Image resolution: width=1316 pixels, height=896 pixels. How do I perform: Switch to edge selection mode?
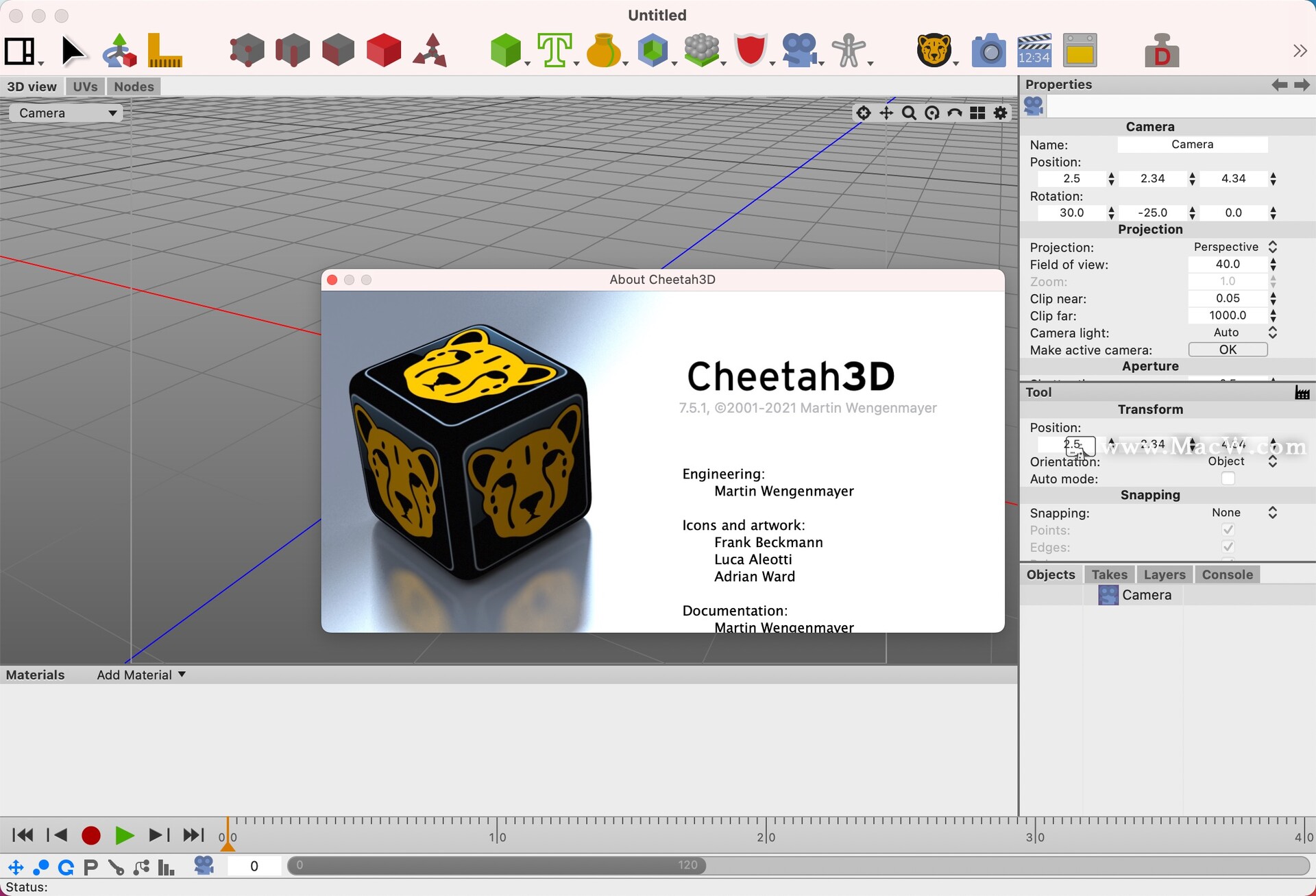click(x=293, y=51)
